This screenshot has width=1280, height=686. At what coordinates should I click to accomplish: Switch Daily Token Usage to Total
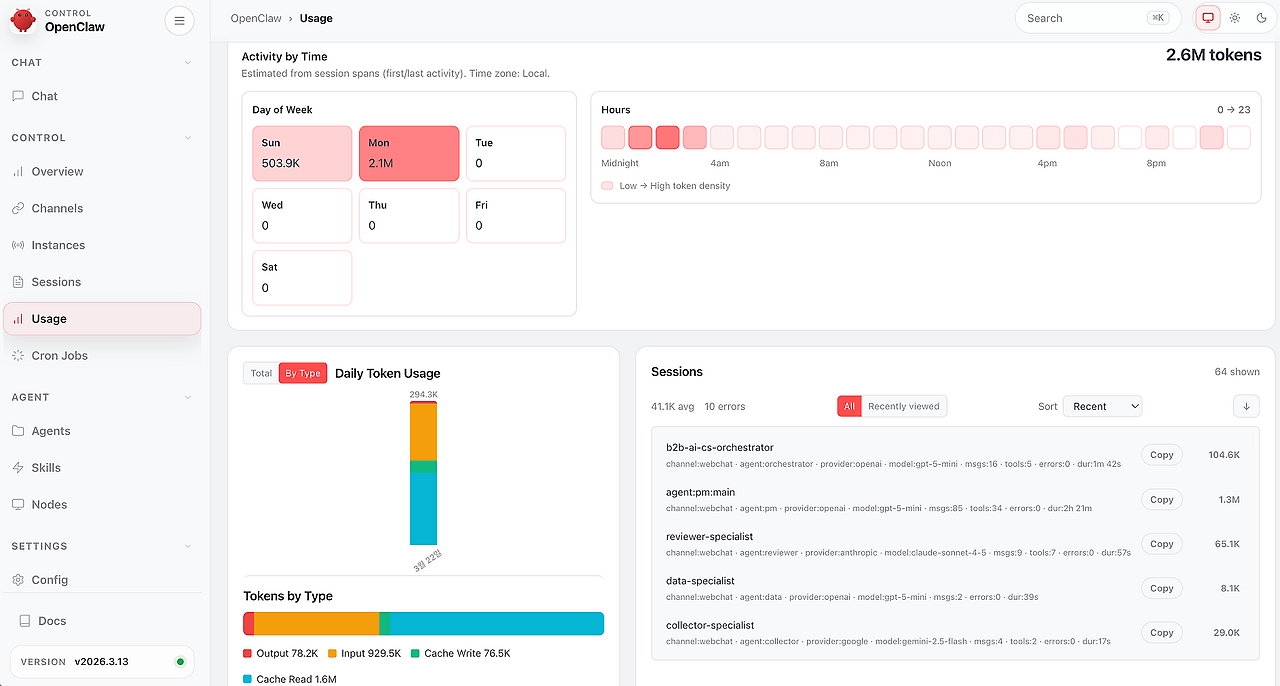261,373
